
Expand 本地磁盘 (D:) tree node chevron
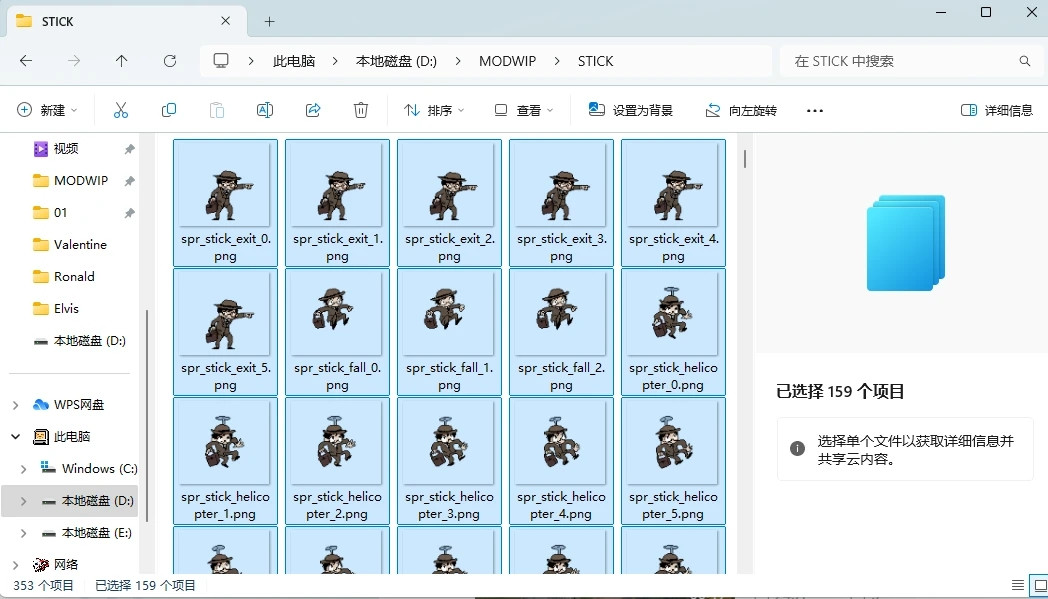click(x=24, y=501)
